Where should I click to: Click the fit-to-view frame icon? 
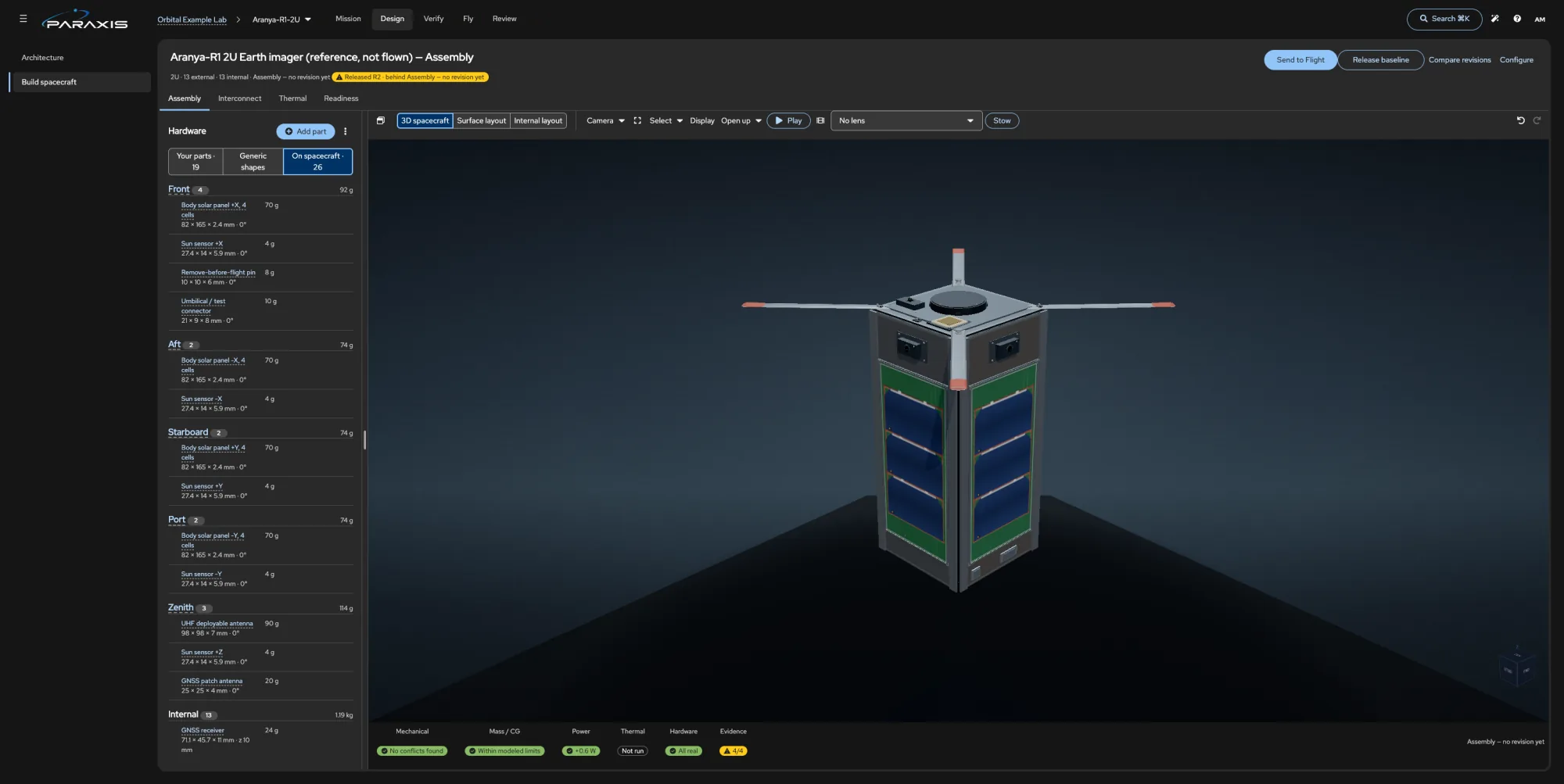click(637, 120)
